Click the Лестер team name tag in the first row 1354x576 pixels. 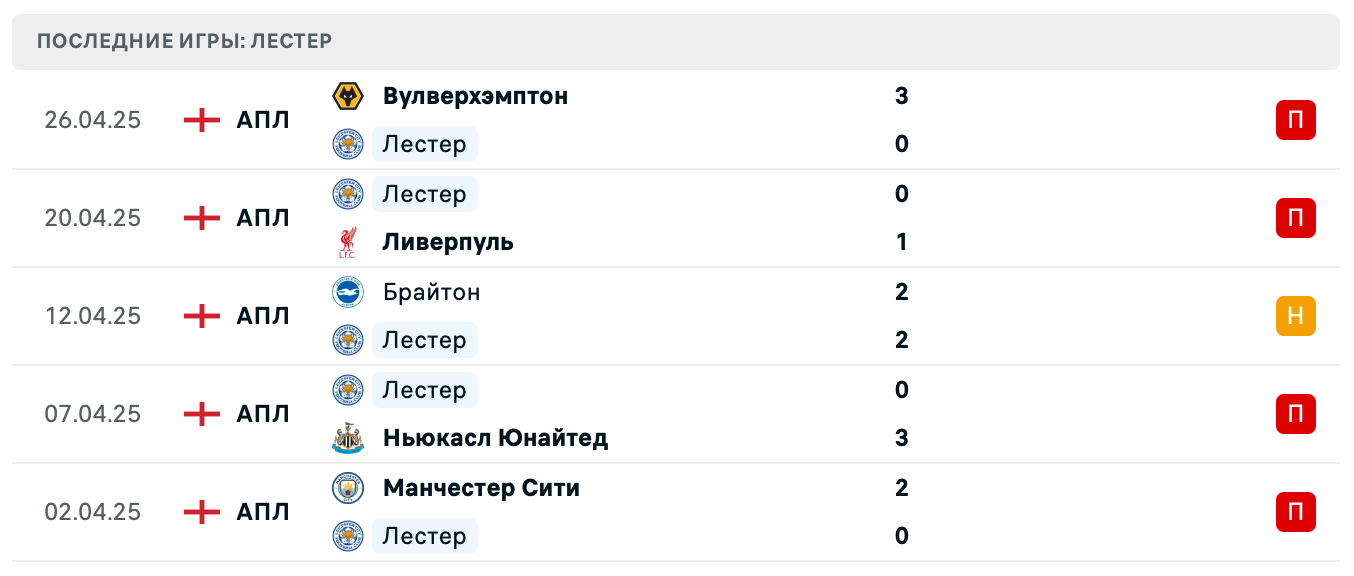(x=424, y=144)
